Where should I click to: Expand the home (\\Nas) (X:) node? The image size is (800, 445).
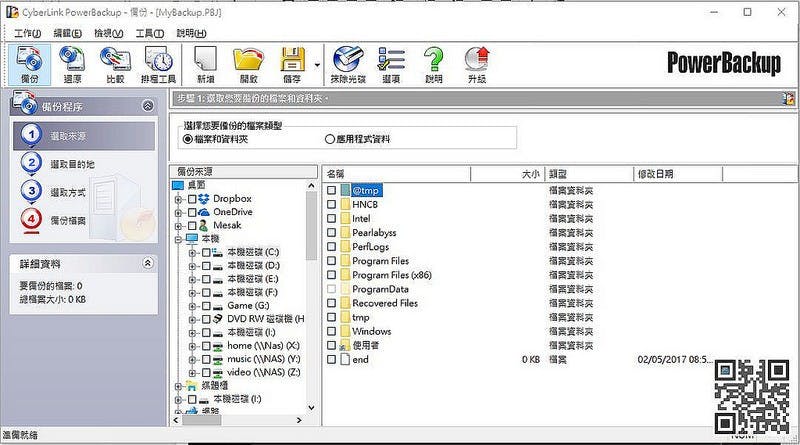pyautogui.click(x=192, y=346)
